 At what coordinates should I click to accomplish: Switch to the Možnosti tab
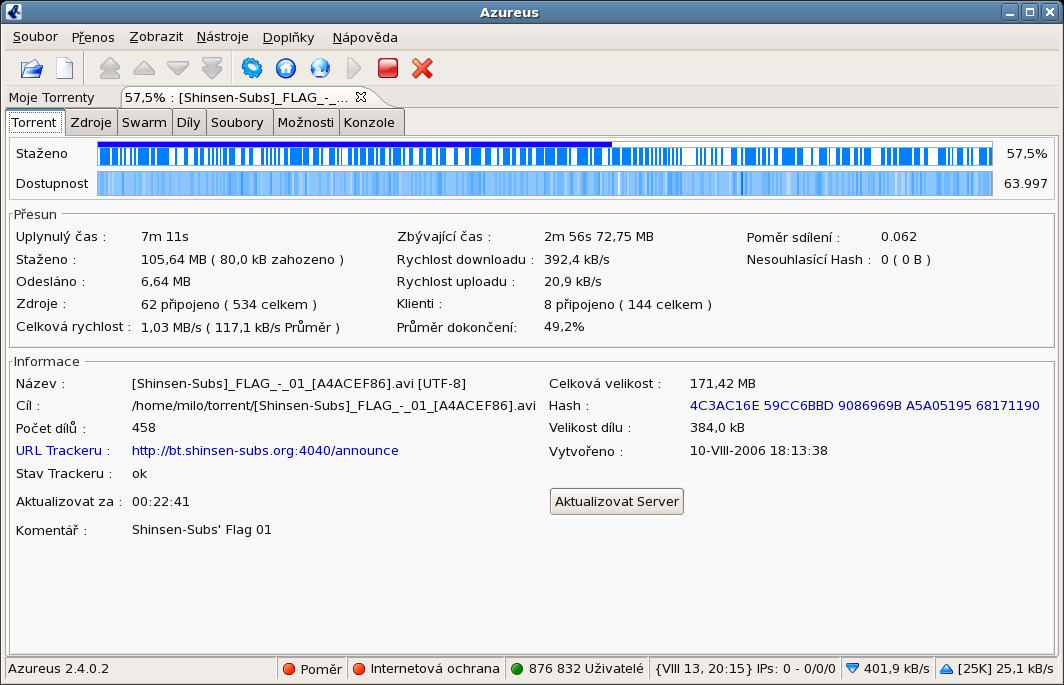click(x=306, y=123)
